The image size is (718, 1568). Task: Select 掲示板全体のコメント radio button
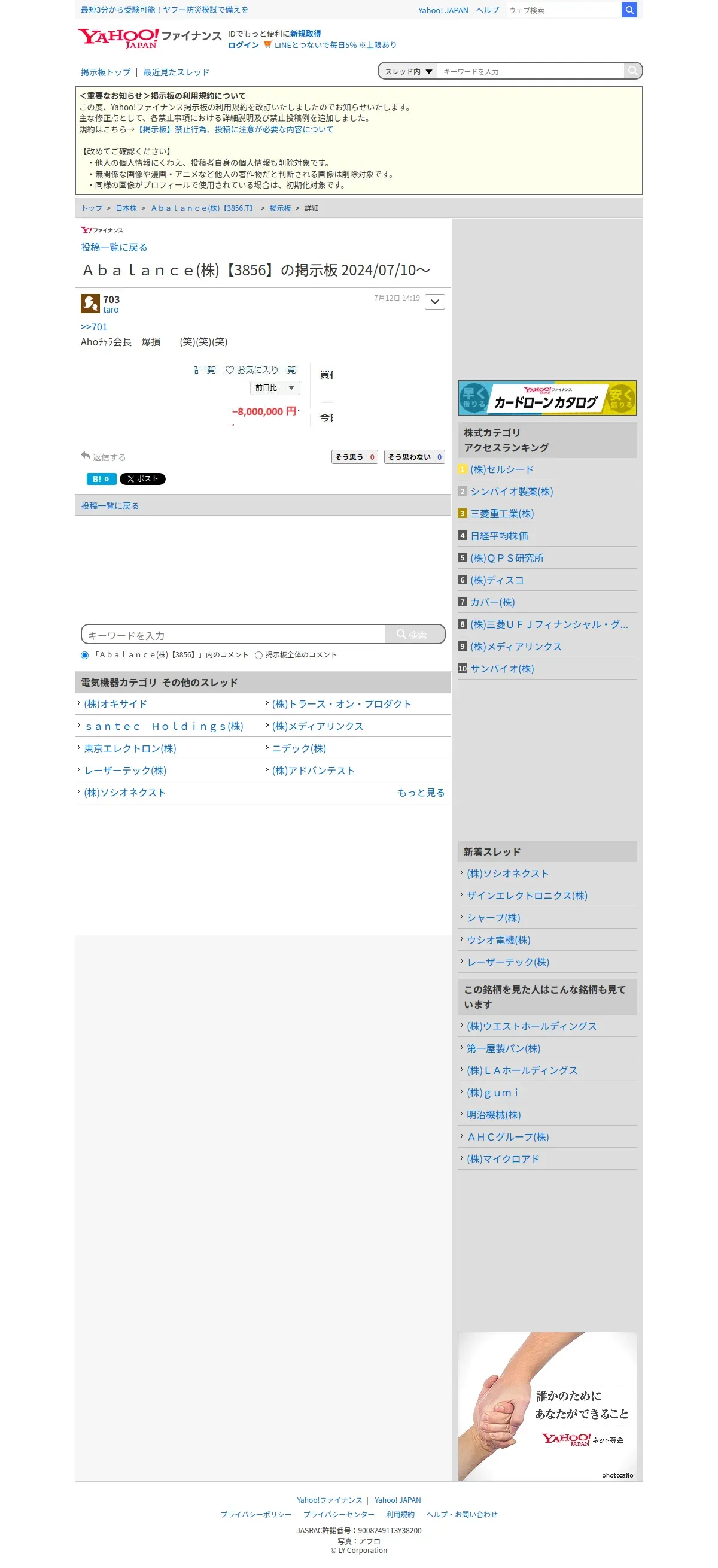tap(258, 656)
